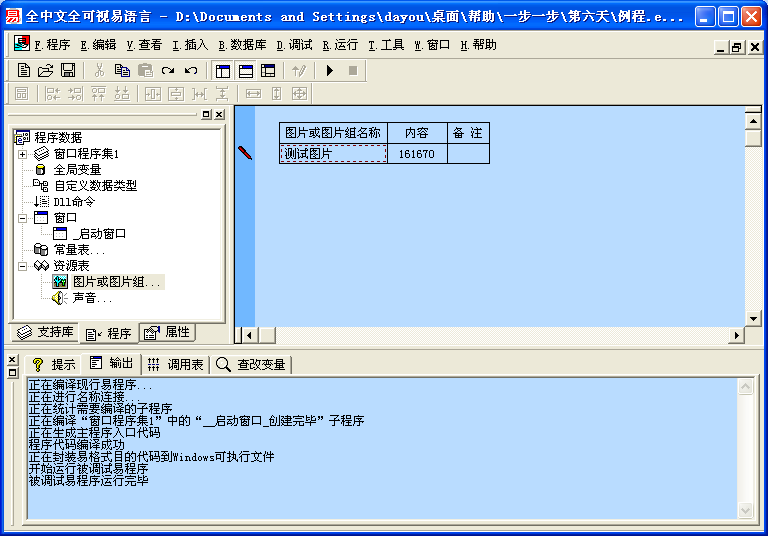Click the align right edges icon
The image size is (768, 536).
75,94
